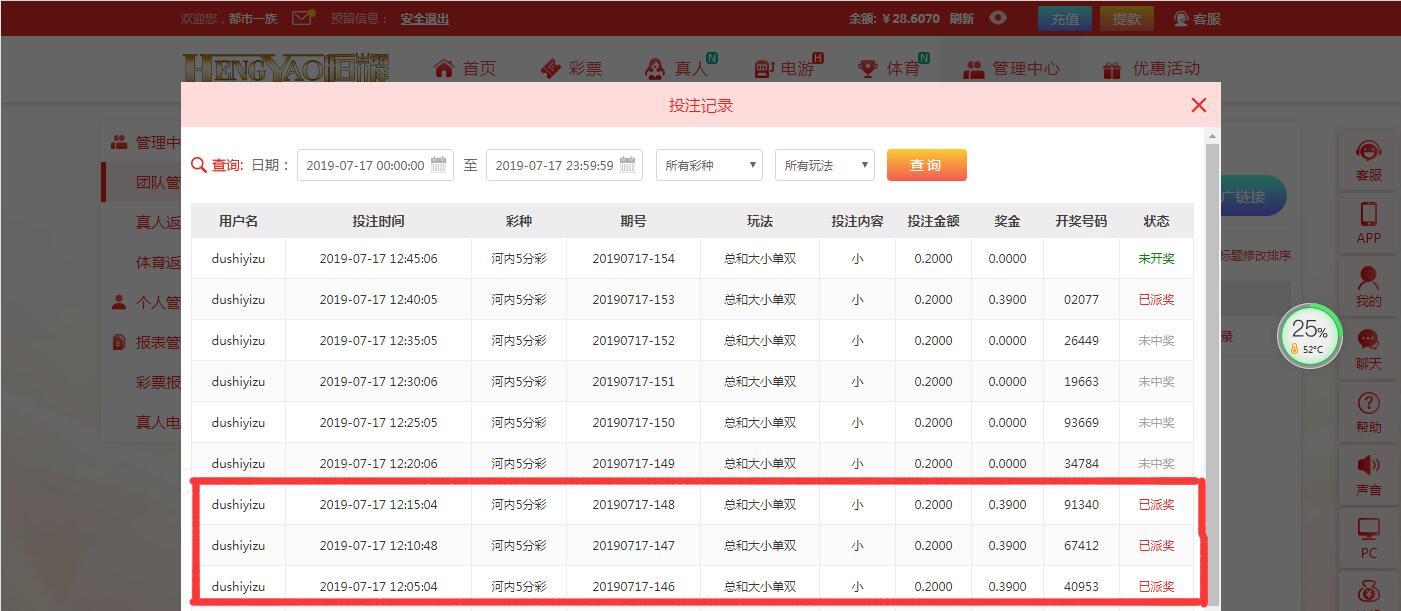Expand the 所有玩法 dropdown
The width and height of the screenshot is (1401, 611).
pos(825,165)
